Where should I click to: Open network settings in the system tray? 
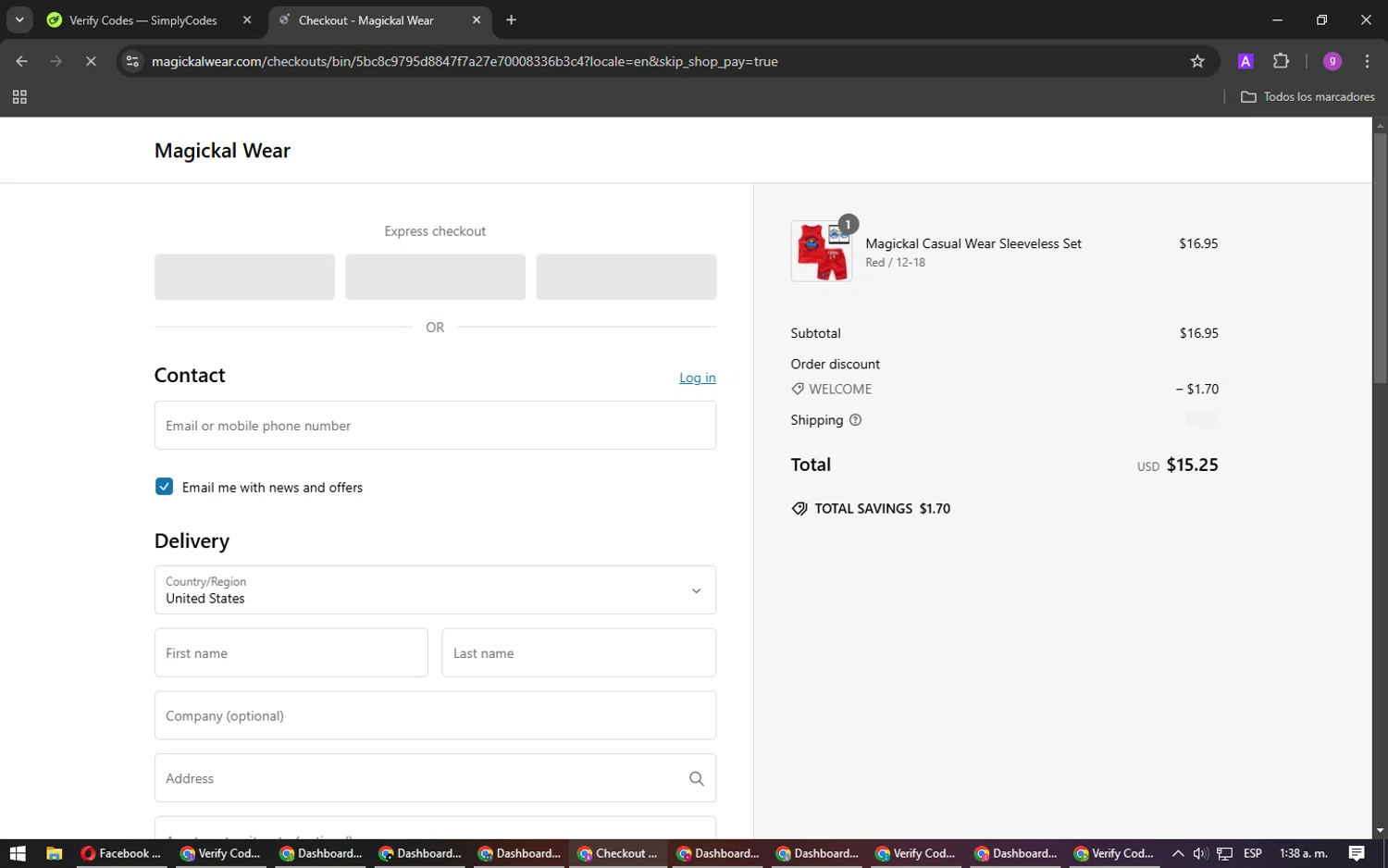[1224, 853]
